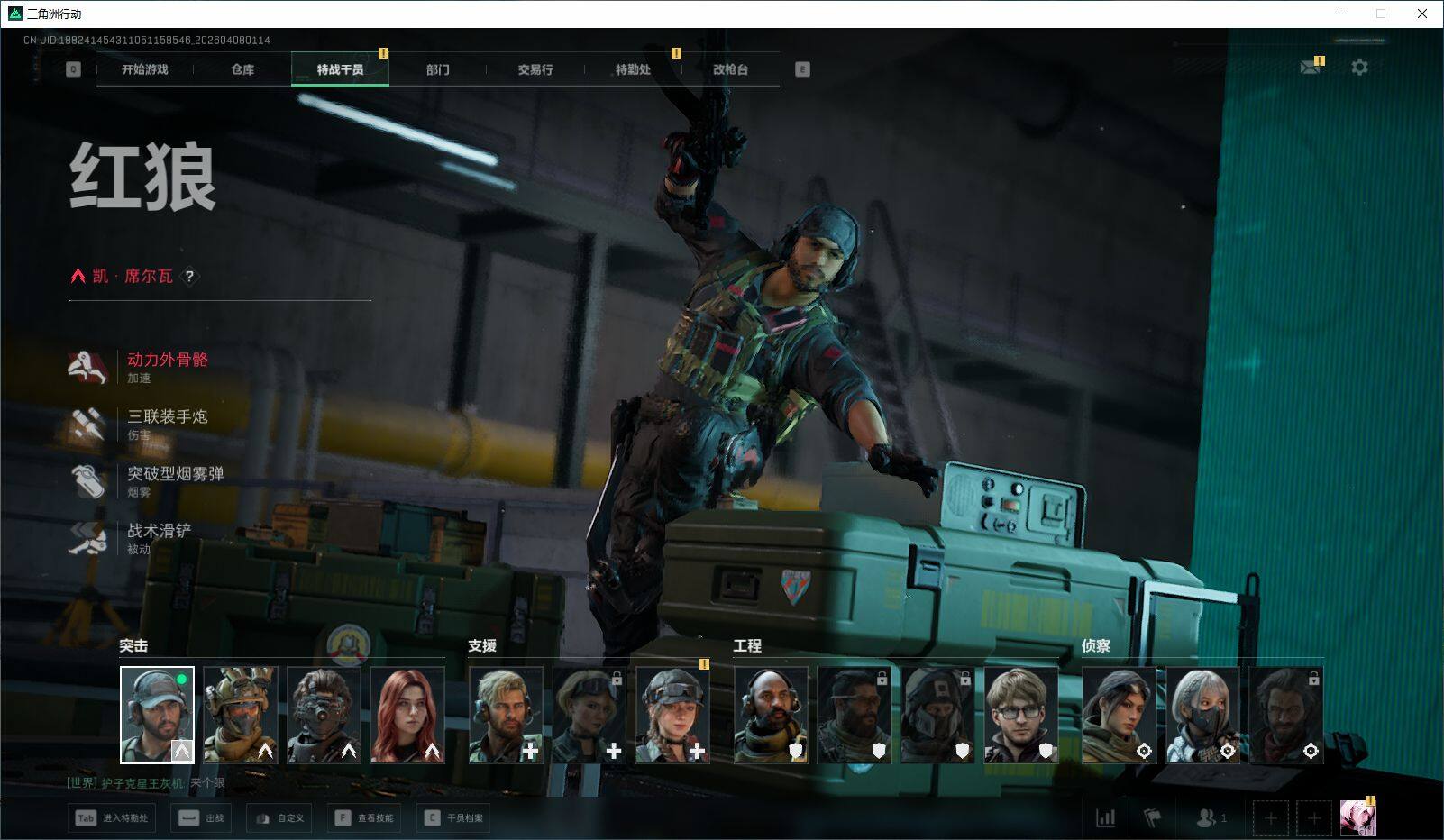Click the statistics bar chart icon
This screenshot has width=1444, height=840.
(1105, 817)
